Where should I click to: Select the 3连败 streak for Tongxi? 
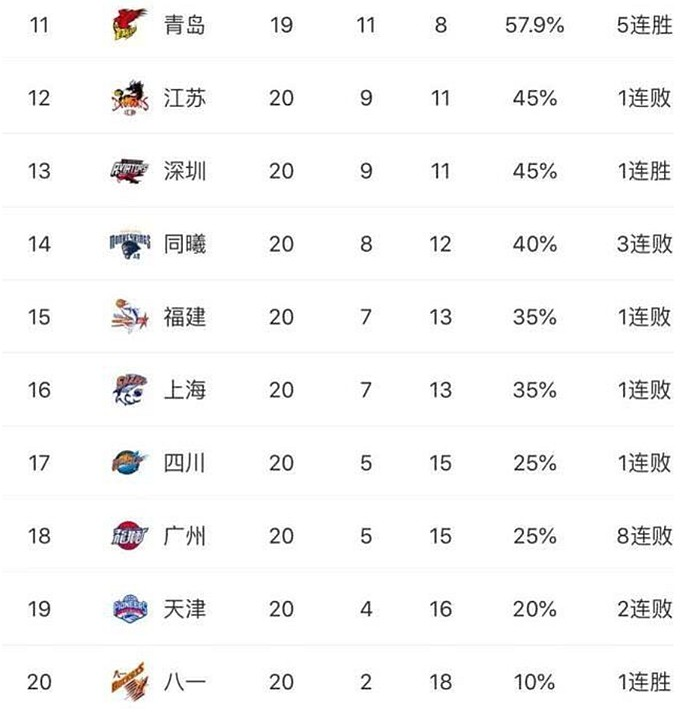[645, 244]
